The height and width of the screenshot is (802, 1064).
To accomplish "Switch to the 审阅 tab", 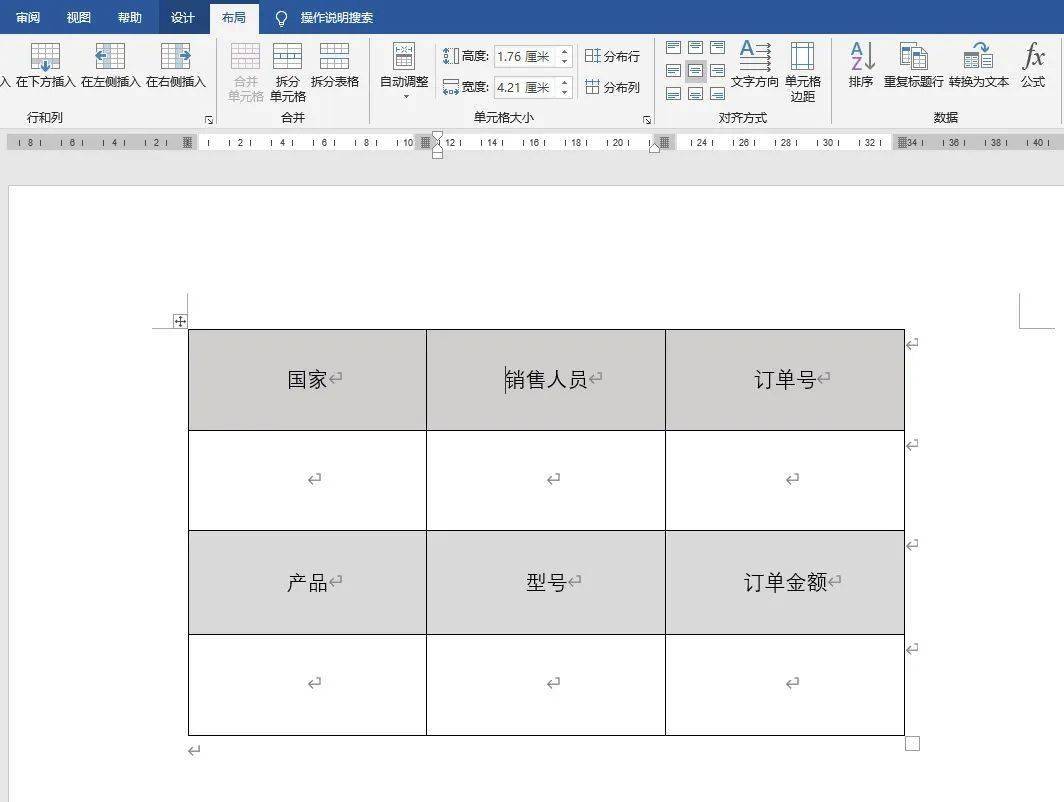I will click(28, 17).
